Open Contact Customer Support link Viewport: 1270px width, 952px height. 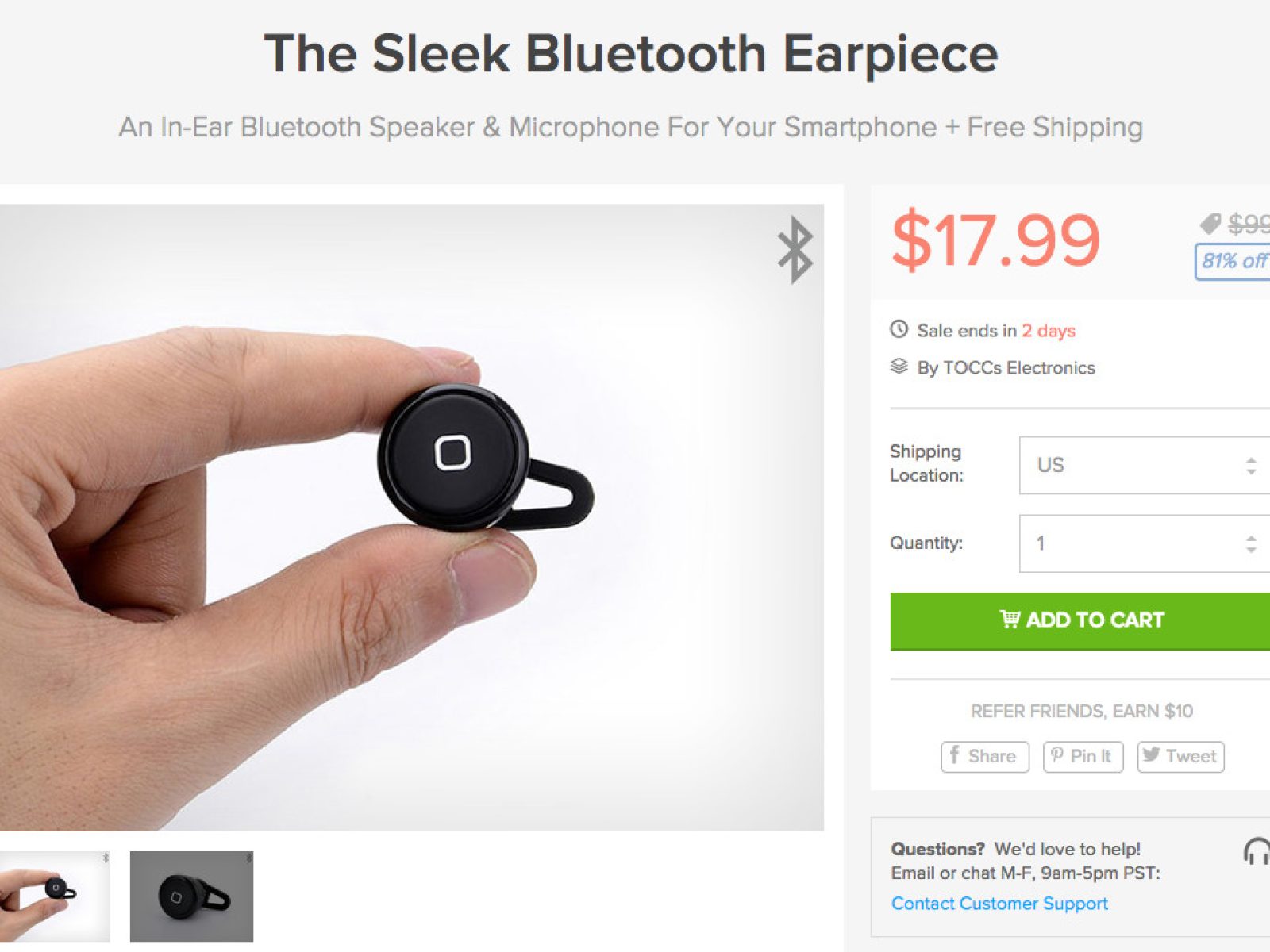tap(999, 904)
